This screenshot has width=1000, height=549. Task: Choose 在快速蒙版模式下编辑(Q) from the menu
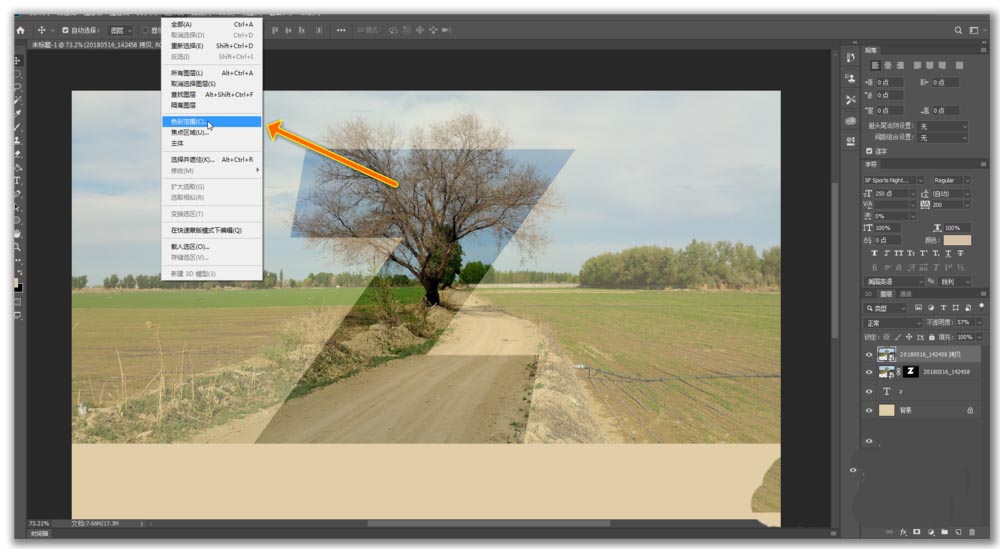pyautogui.click(x=211, y=230)
